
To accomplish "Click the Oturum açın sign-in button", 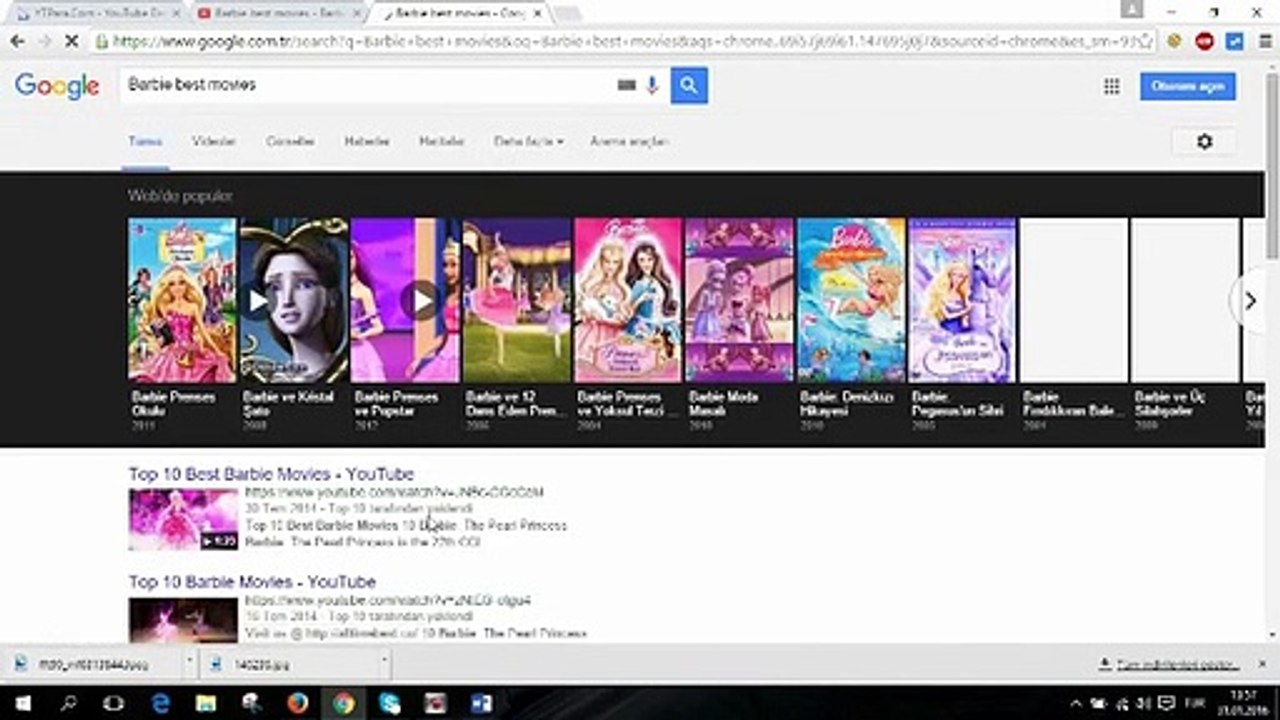I will click(x=1188, y=86).
